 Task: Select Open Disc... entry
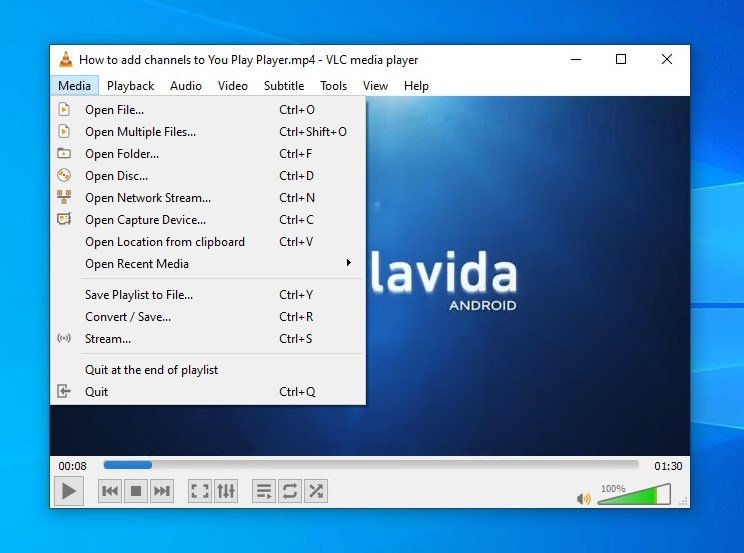pyautogui.click(x=208, y=176)
